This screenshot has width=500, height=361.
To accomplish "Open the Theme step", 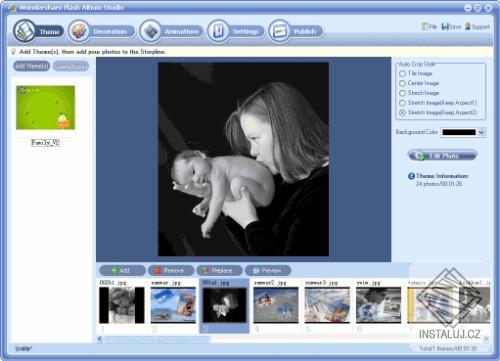I will tap(39, 31).
